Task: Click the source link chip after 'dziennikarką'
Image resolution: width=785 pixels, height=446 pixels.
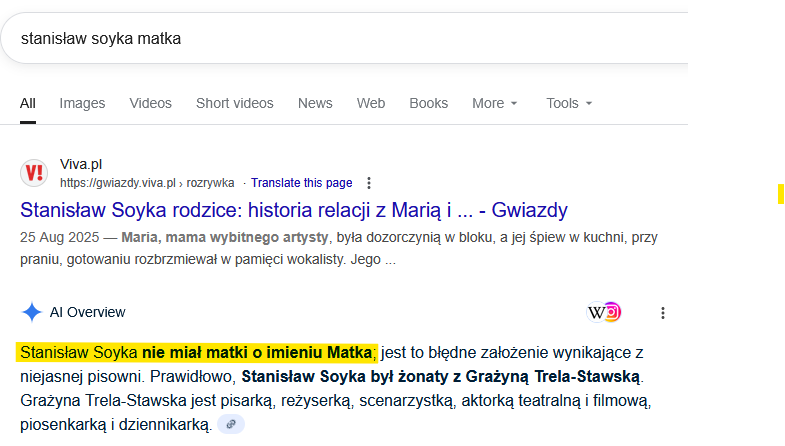Action: (231, 424)
